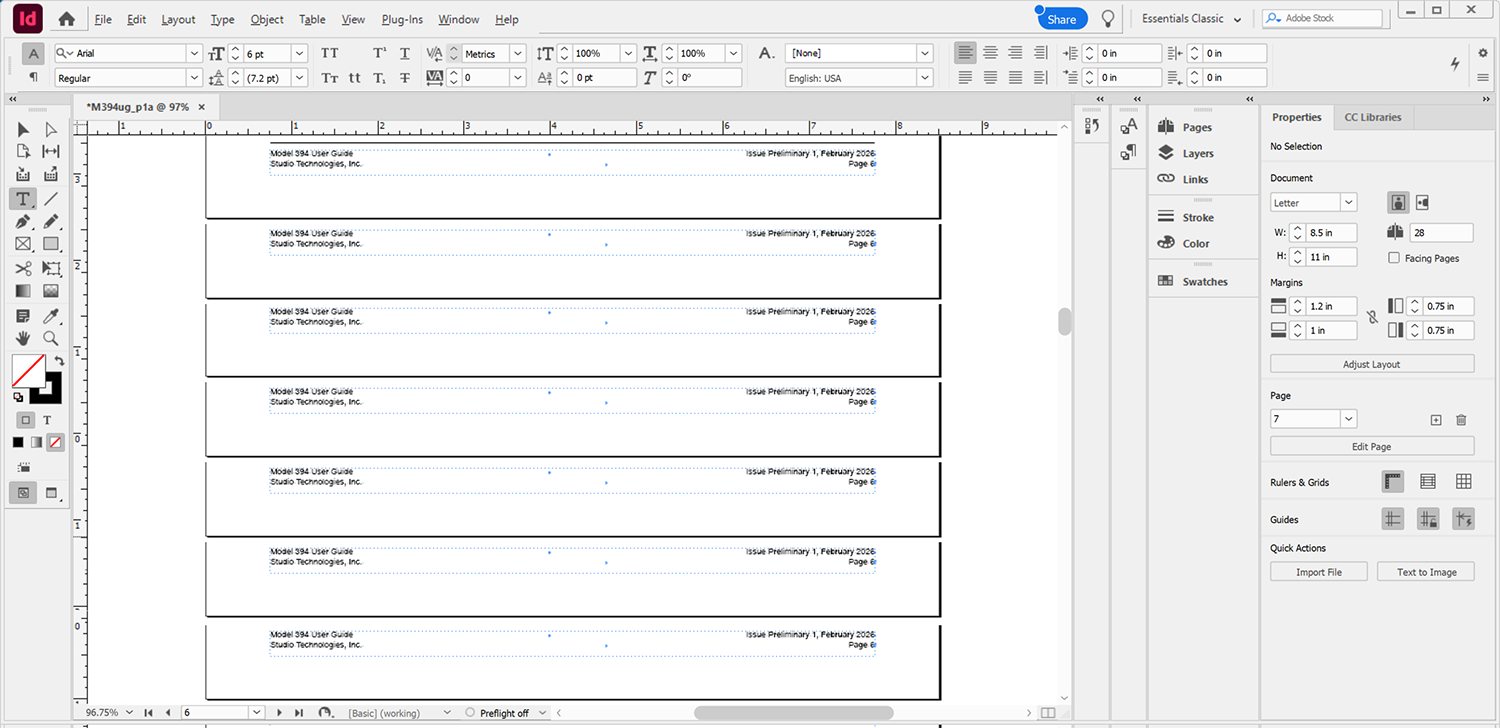Click the Adjust Layout button
Viewport: 1500px width, 728px height.
[x=1372, y=364]
